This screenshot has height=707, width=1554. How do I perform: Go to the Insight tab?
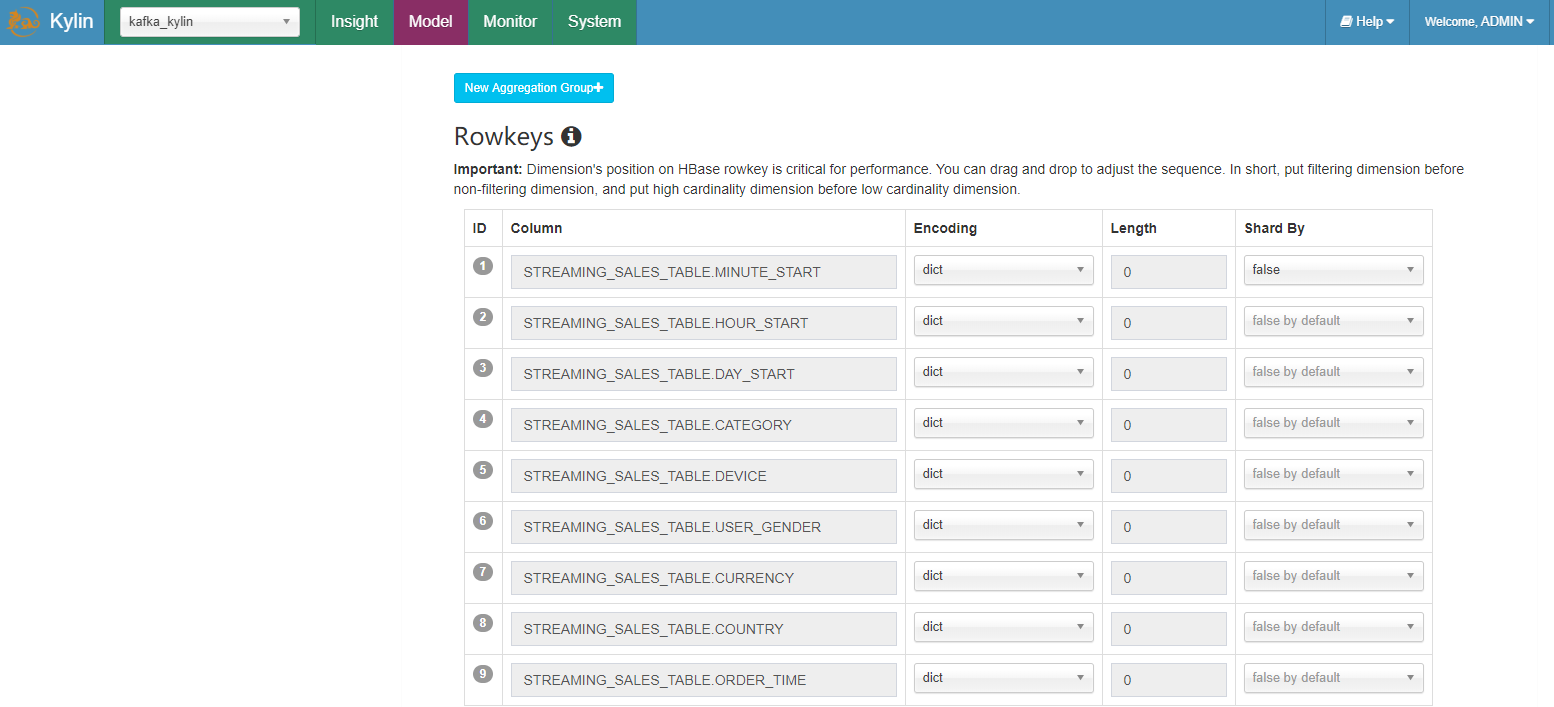pos(355,22)
